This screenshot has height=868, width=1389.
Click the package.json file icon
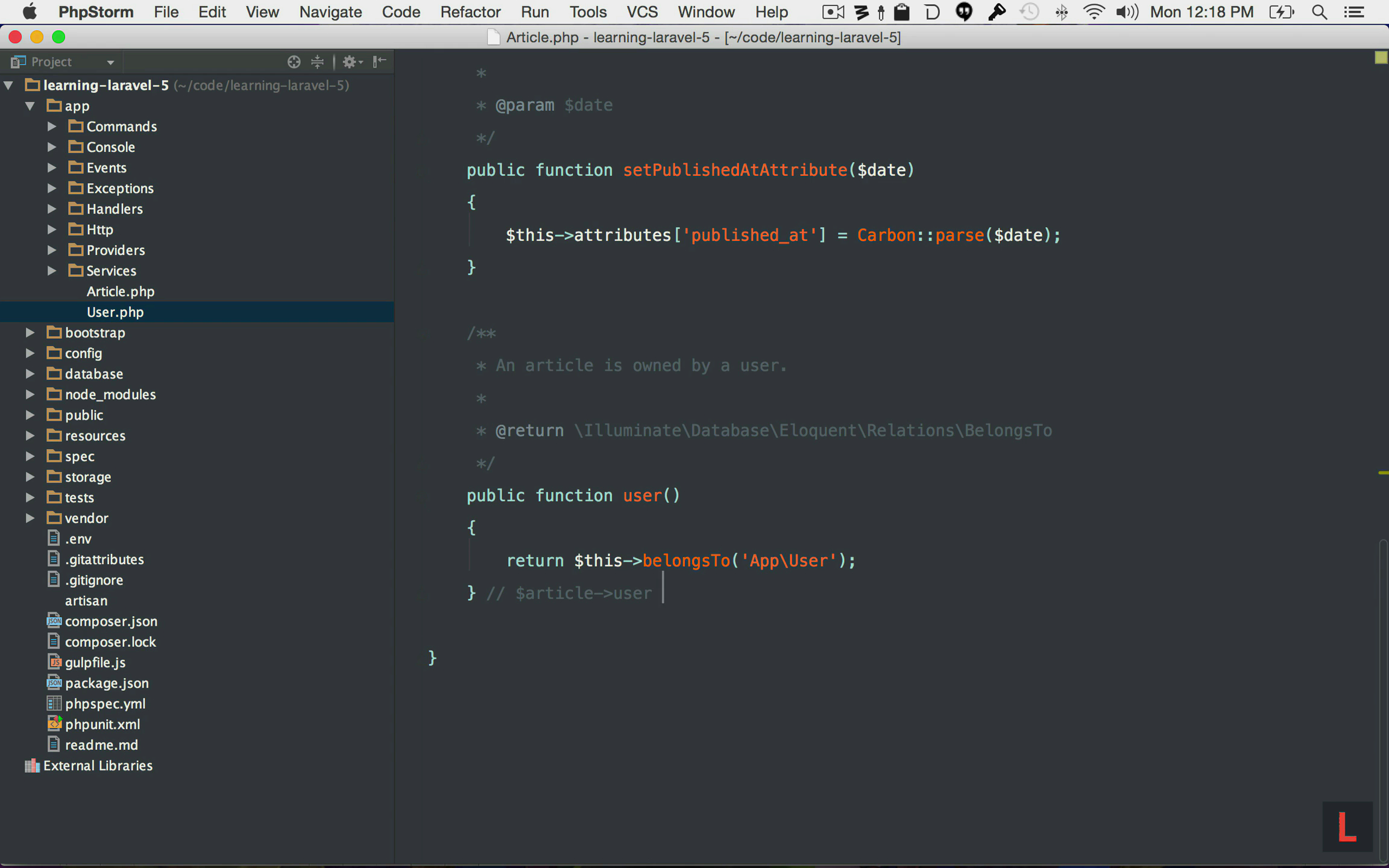click(54, 682)
